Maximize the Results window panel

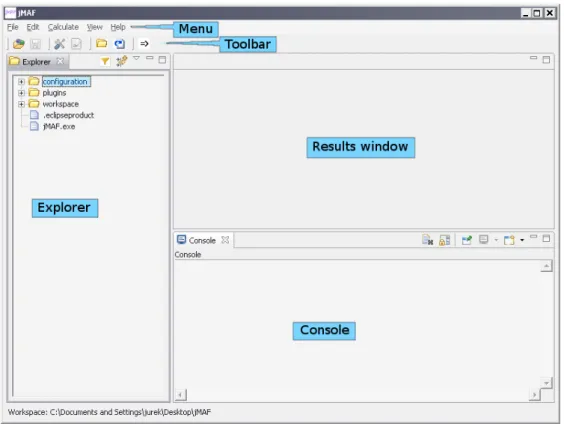(546, 60)
